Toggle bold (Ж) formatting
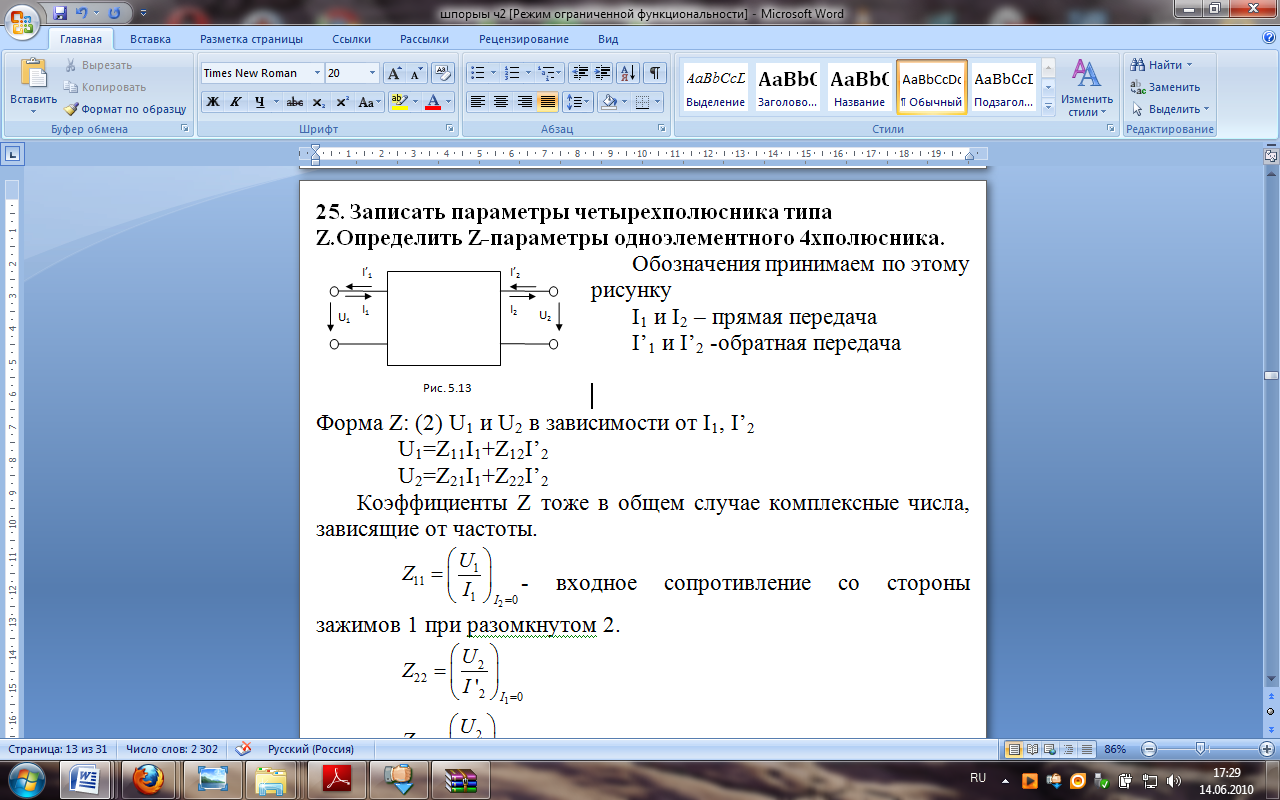This screenshot has width=1280, height=800. (x=212, y=102)
